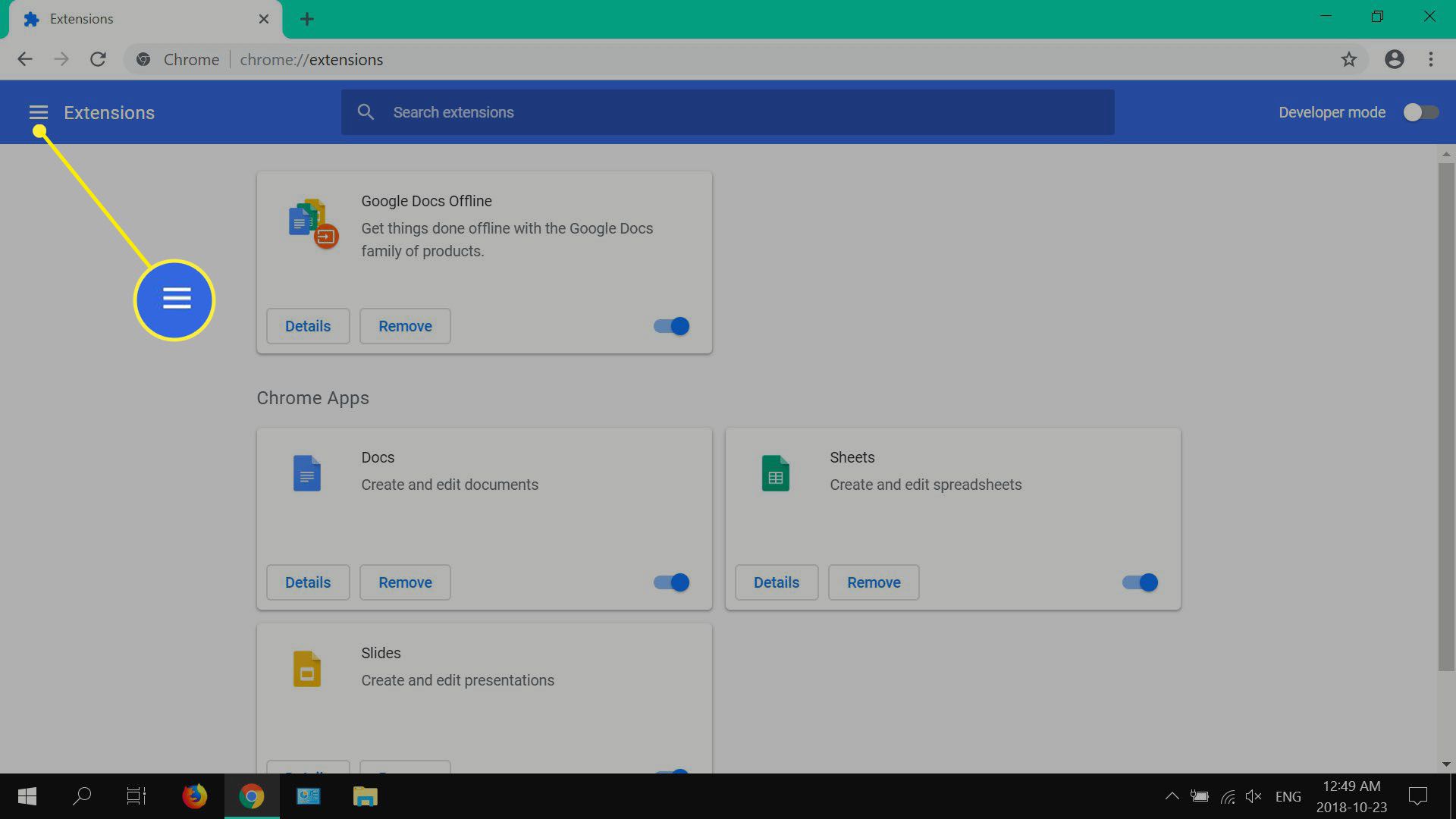Click 'Create and edit spreadsheets' description
Image resolution: width=1456 pixels, height=819 pixels.
click(x=925, y=485)
